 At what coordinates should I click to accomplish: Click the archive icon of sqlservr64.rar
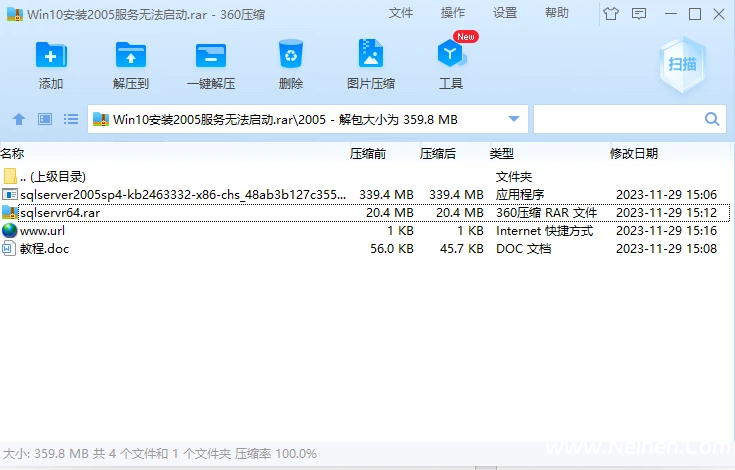(10, 212)
